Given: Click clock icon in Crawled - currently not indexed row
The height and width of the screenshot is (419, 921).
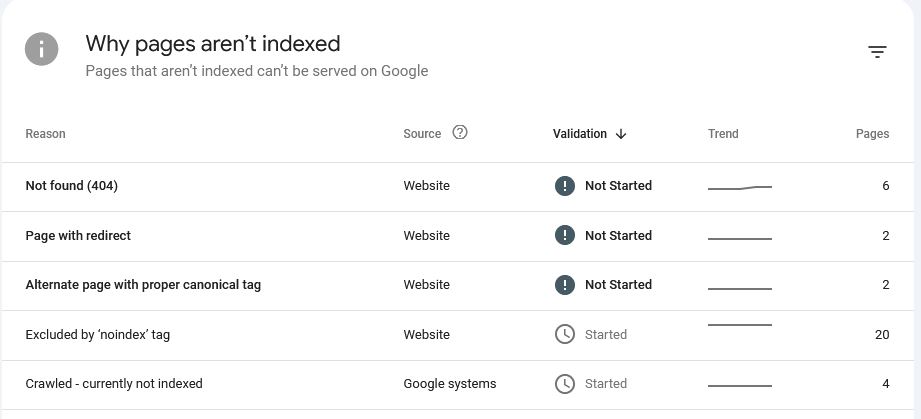Looking at the screenshot, I should [x=564, y=384].
